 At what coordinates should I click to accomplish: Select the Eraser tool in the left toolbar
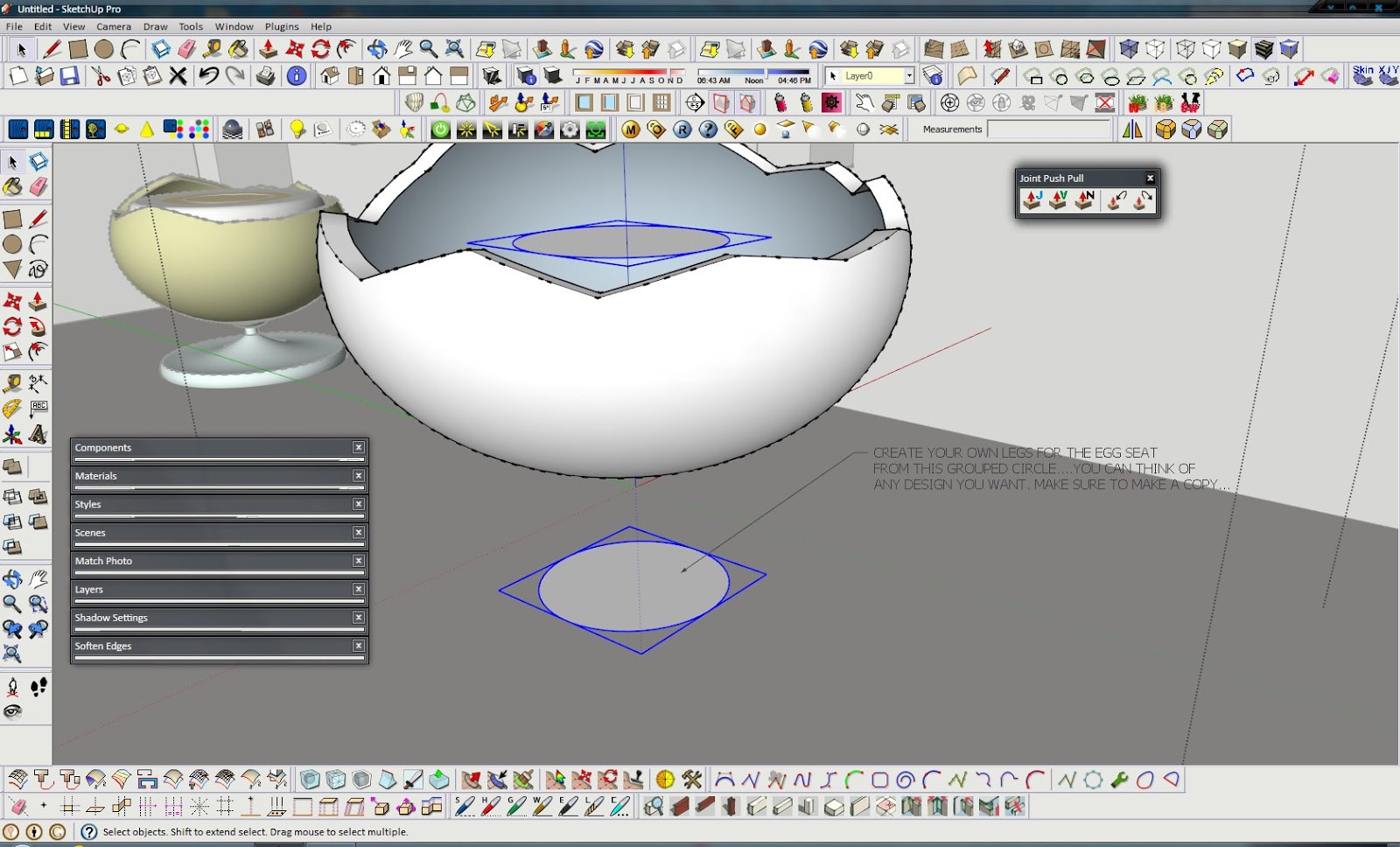pyautogui.click(x=39, y=186)
